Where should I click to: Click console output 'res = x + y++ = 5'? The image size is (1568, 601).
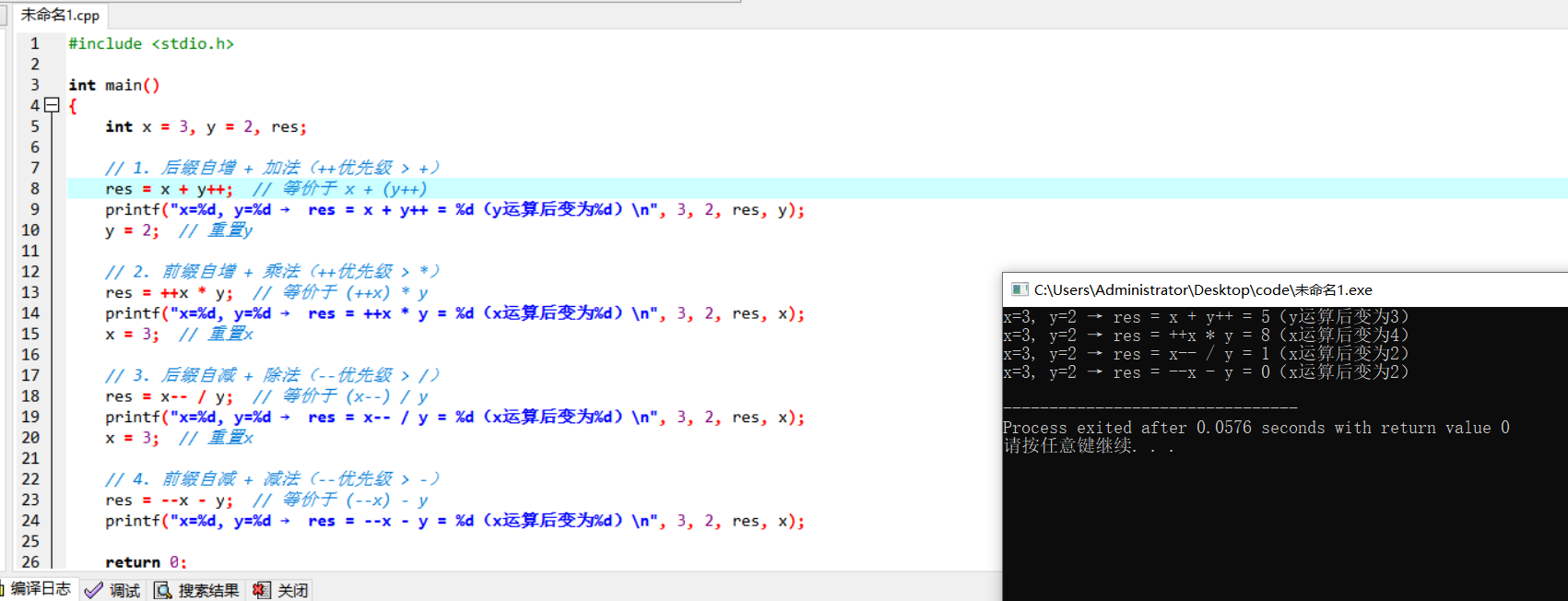tap(1191, 317)
